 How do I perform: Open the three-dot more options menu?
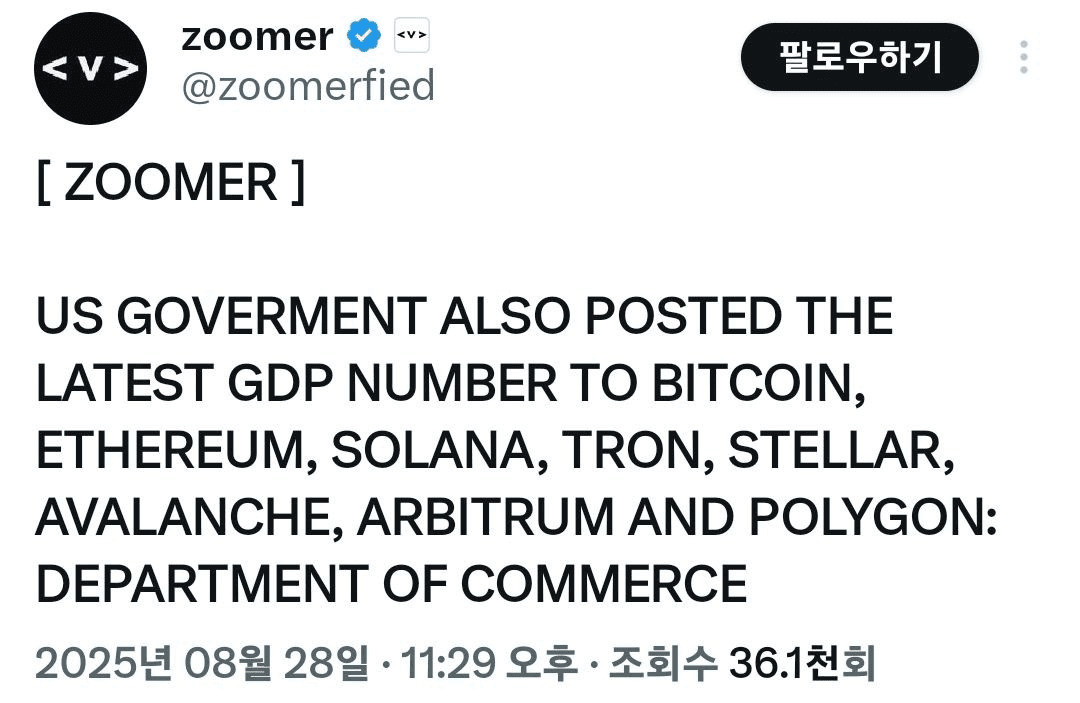pos(1024,57)
